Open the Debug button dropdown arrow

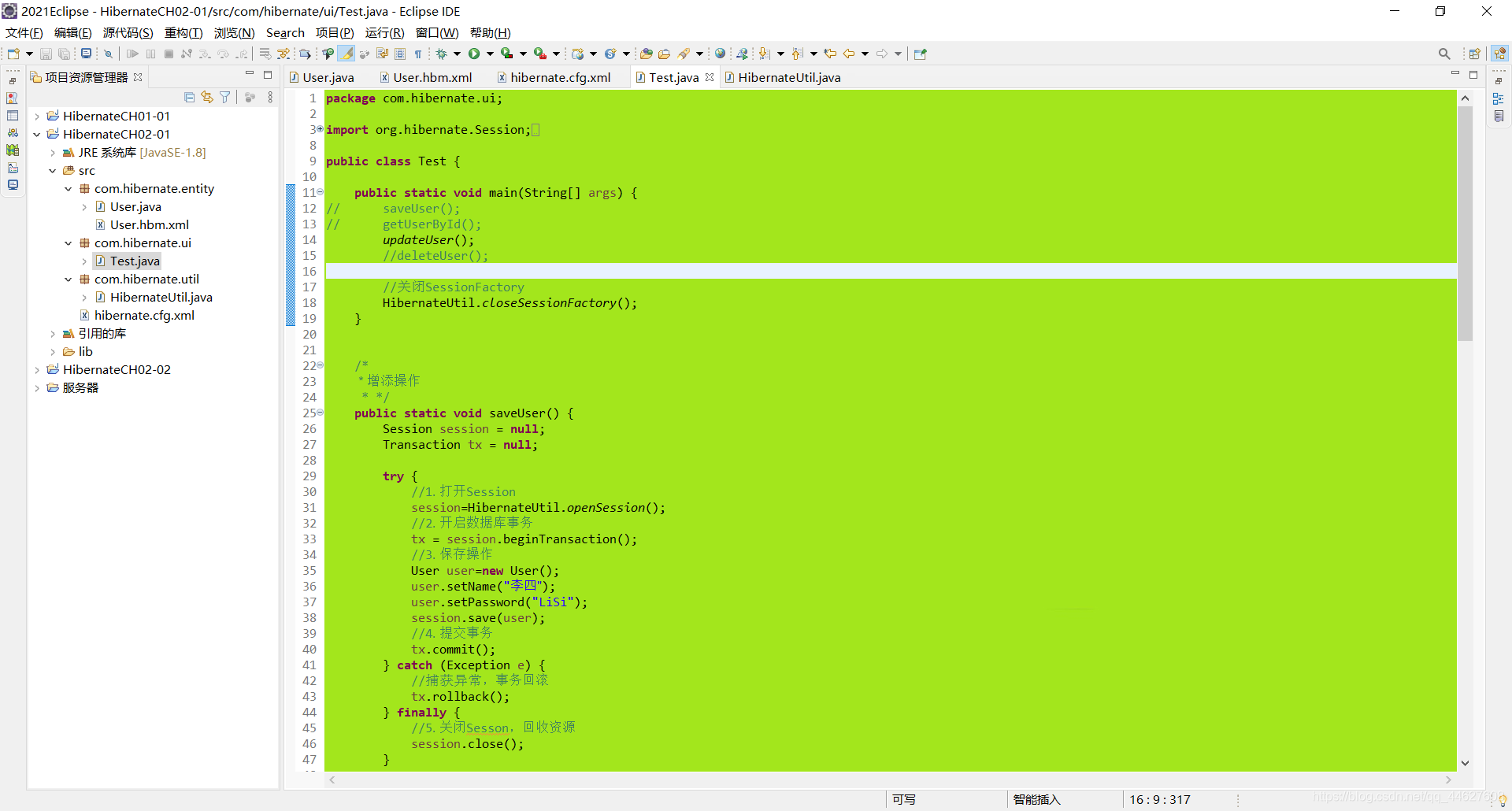457,54
